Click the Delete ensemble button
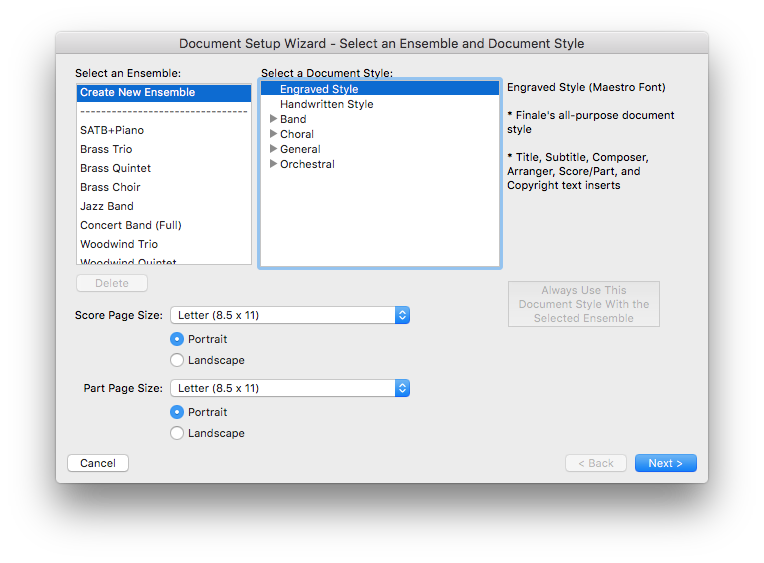 (112, 283)
